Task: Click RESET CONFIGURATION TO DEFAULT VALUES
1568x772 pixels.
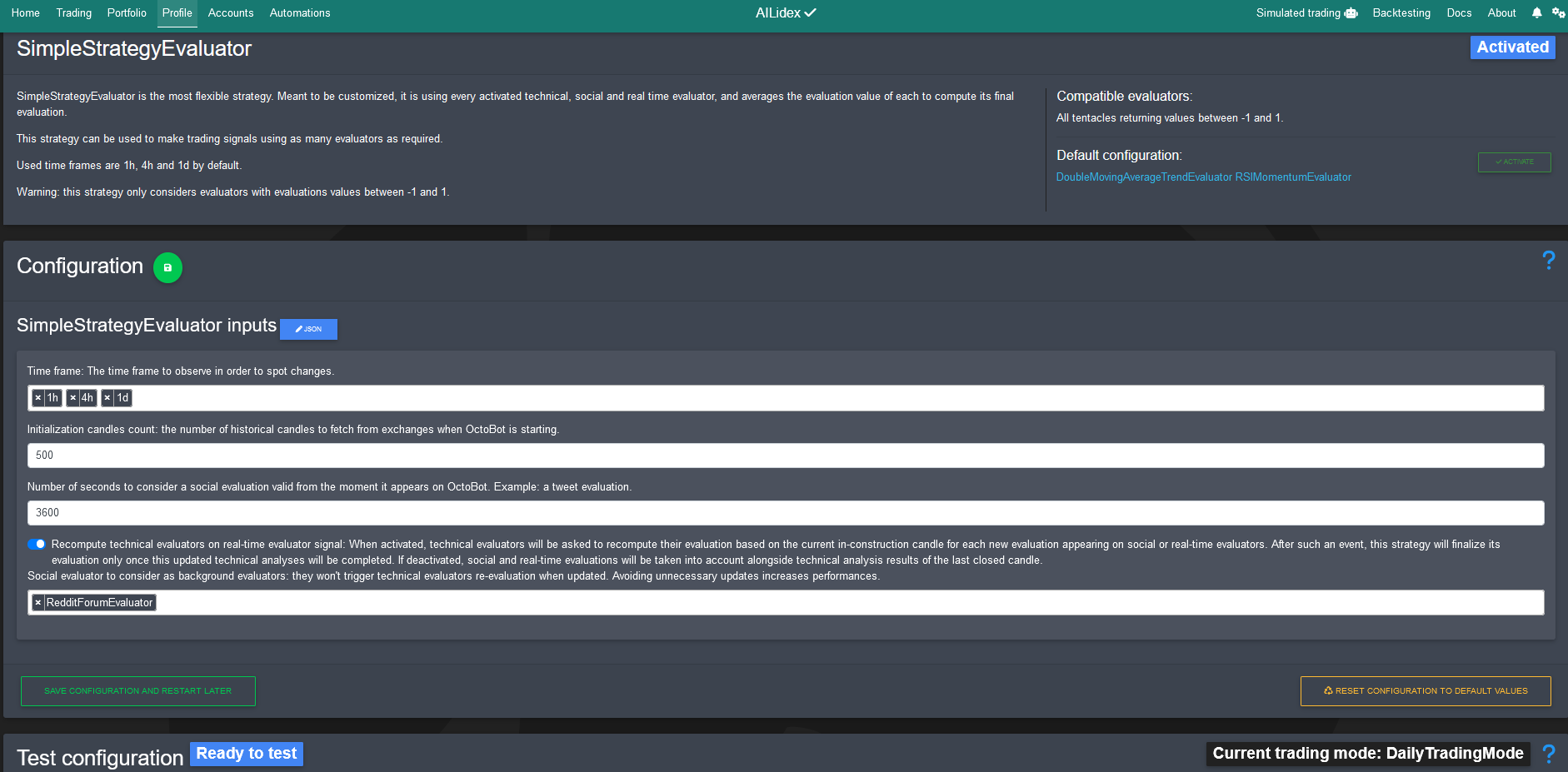Action: (x=1425, y=690)
